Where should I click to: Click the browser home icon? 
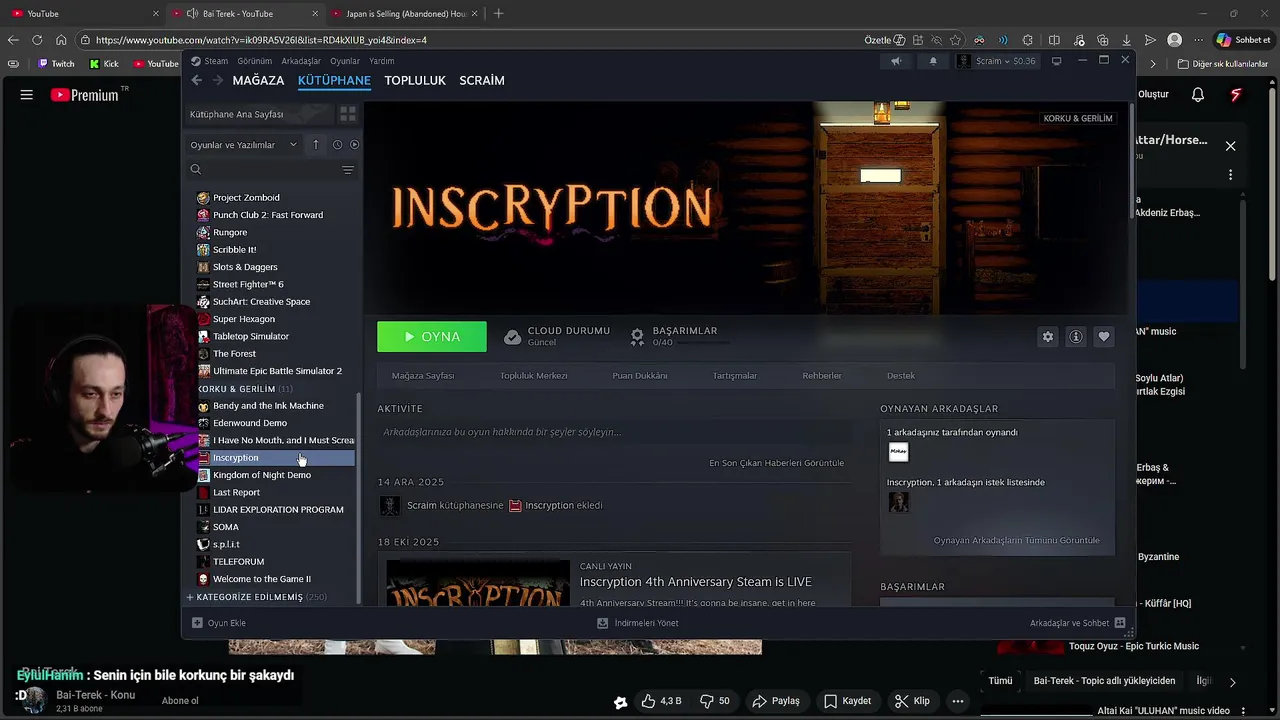[61, 40]
